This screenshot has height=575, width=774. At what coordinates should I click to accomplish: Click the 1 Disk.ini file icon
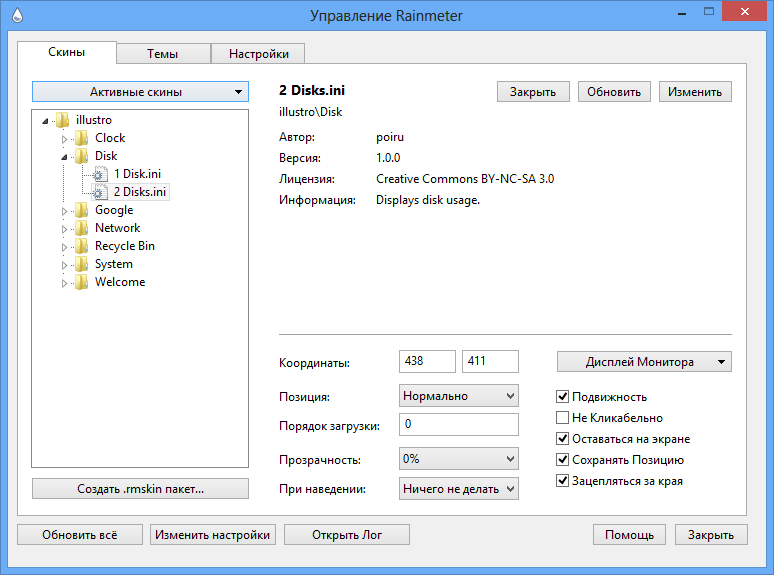click(101, 174)
